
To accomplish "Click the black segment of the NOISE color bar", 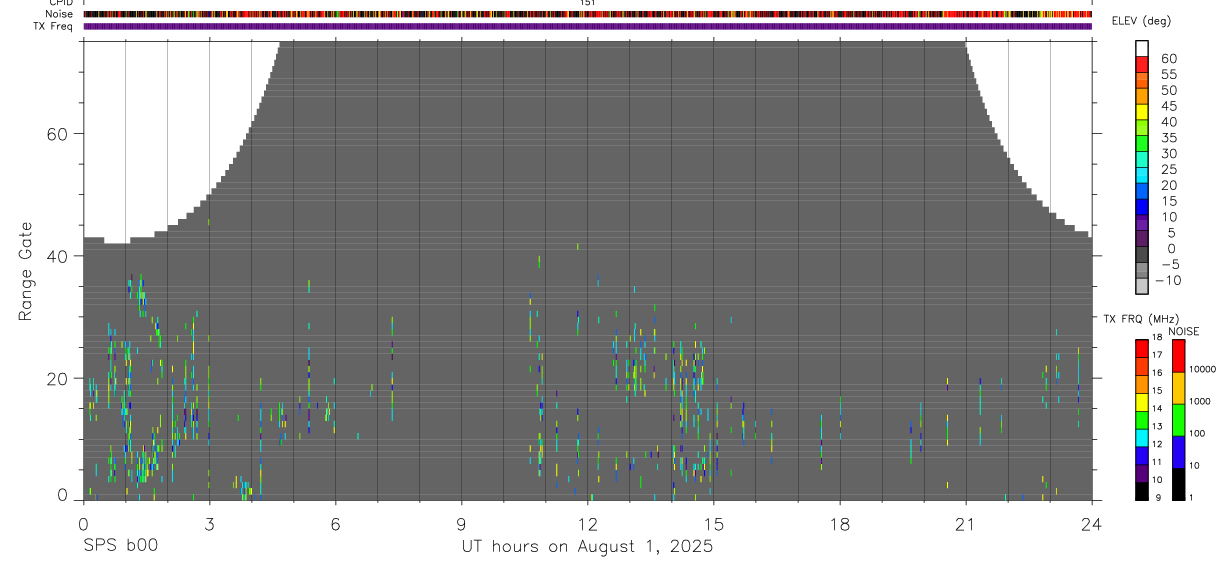I will tap(1177, 484).
